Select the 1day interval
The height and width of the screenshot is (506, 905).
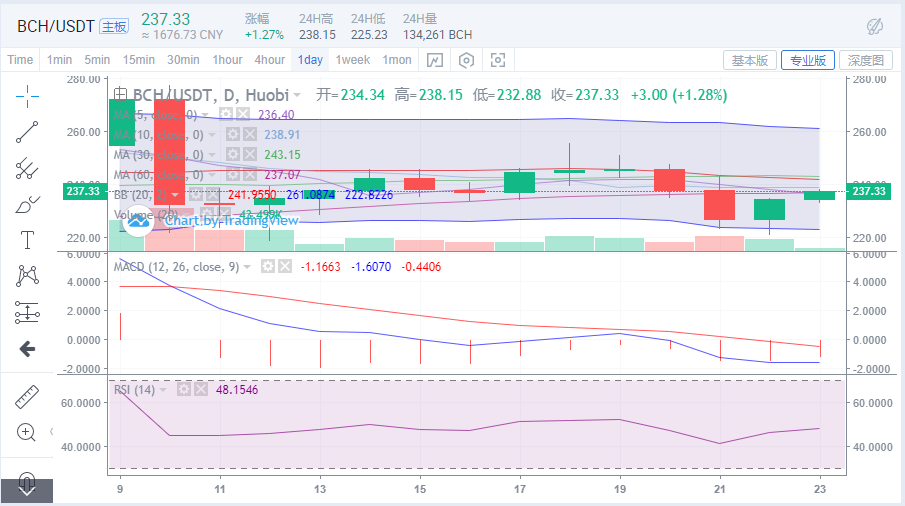click(310, 59)
